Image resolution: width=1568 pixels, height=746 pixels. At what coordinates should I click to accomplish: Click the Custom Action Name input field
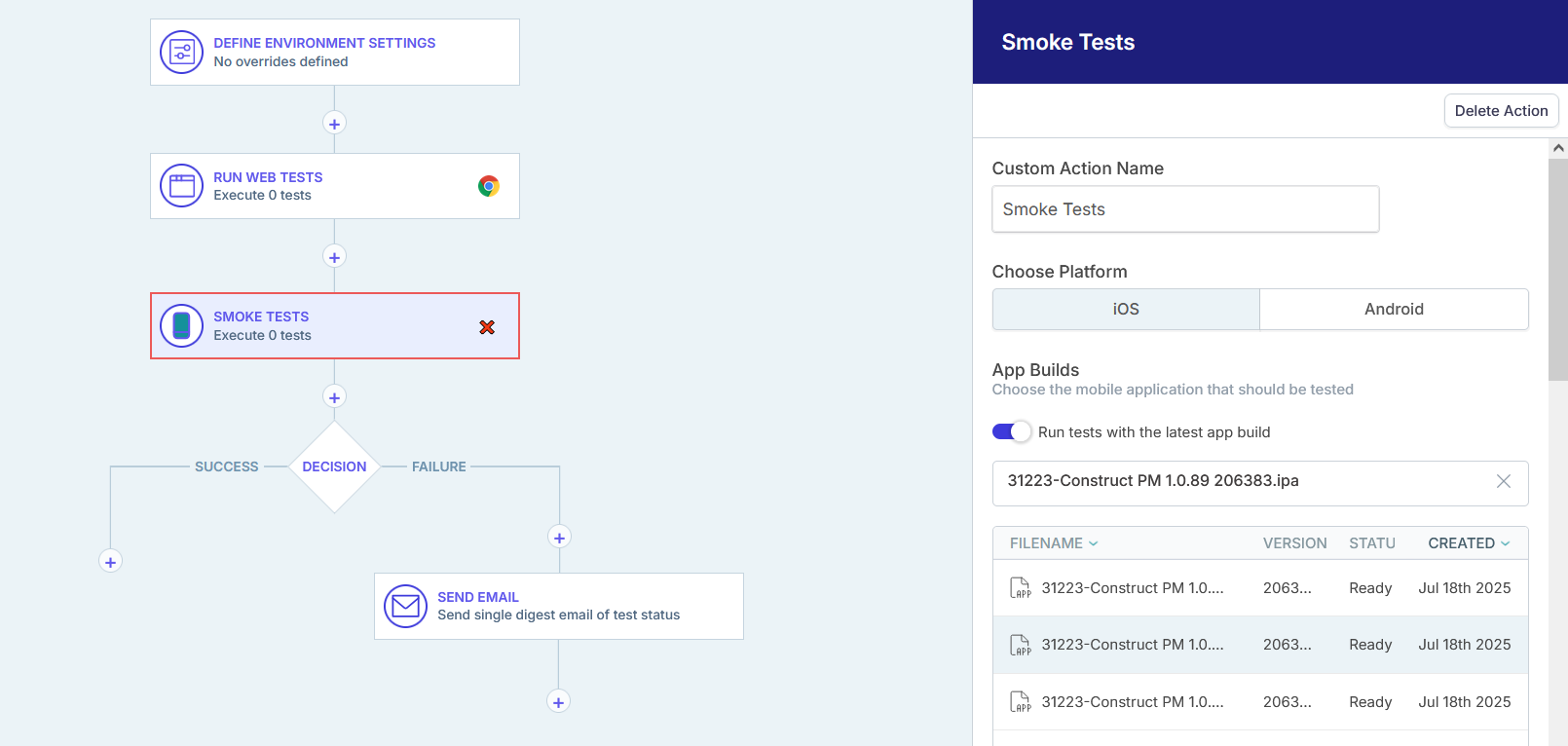click(1184, 209)
